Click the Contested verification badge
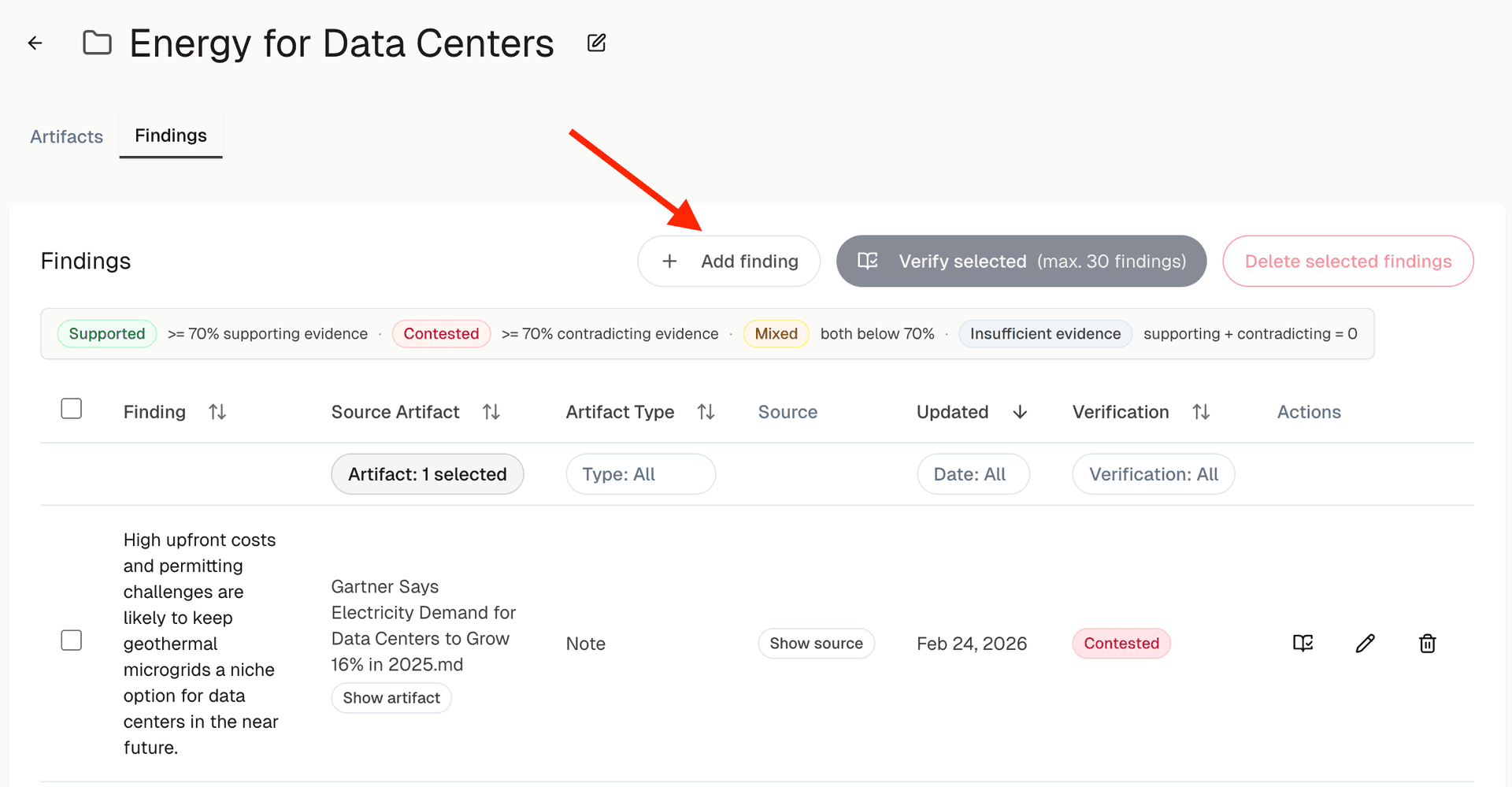Image resolution: width=1512 pixels, height=787 pixels. (x=1121, y=643)
